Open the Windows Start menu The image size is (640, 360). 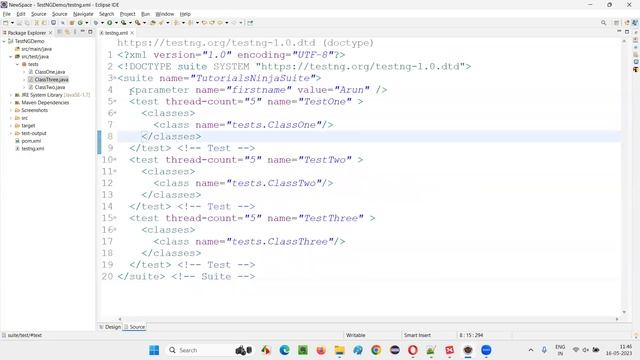click(x=154, y=350)
